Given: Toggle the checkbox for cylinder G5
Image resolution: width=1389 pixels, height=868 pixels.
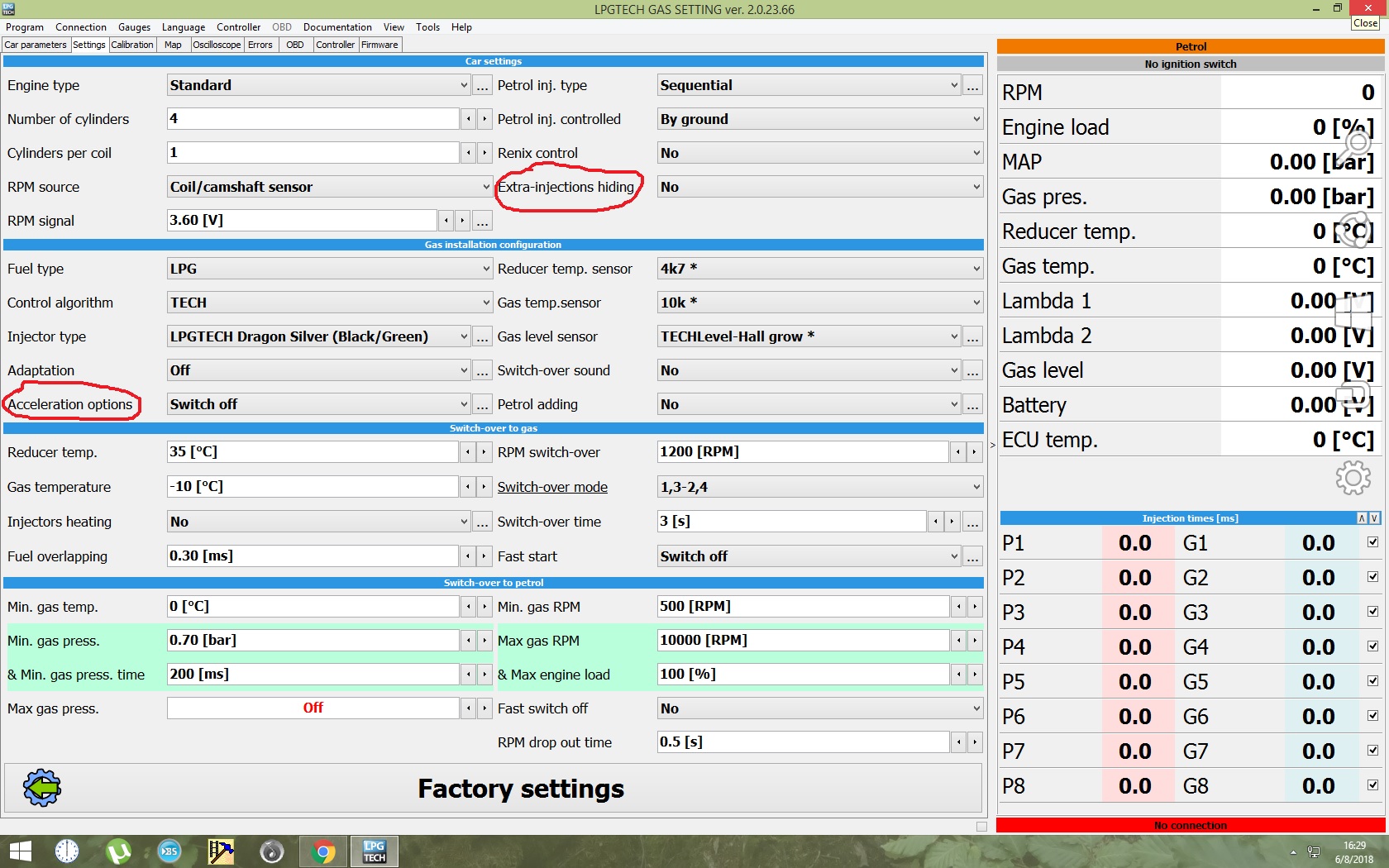Looking at the screenshot, I should pos(1373,681).
